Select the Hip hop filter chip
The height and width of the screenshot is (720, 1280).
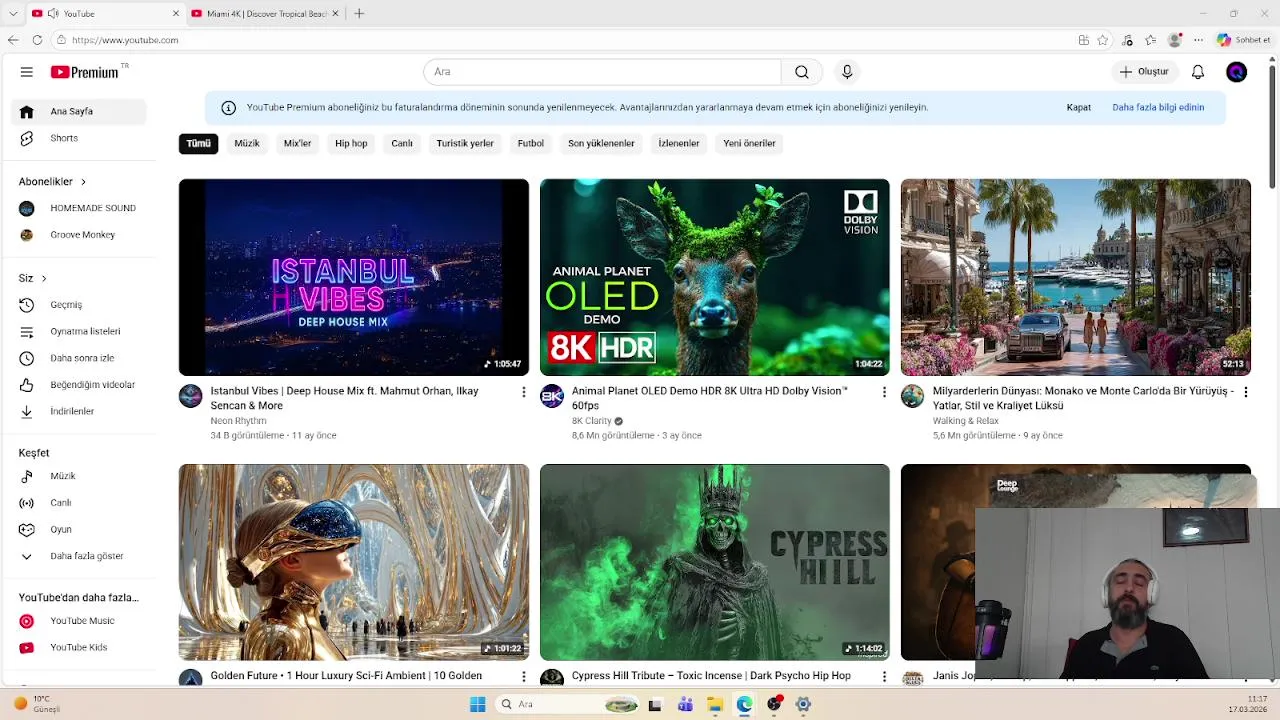pos(351,144)
